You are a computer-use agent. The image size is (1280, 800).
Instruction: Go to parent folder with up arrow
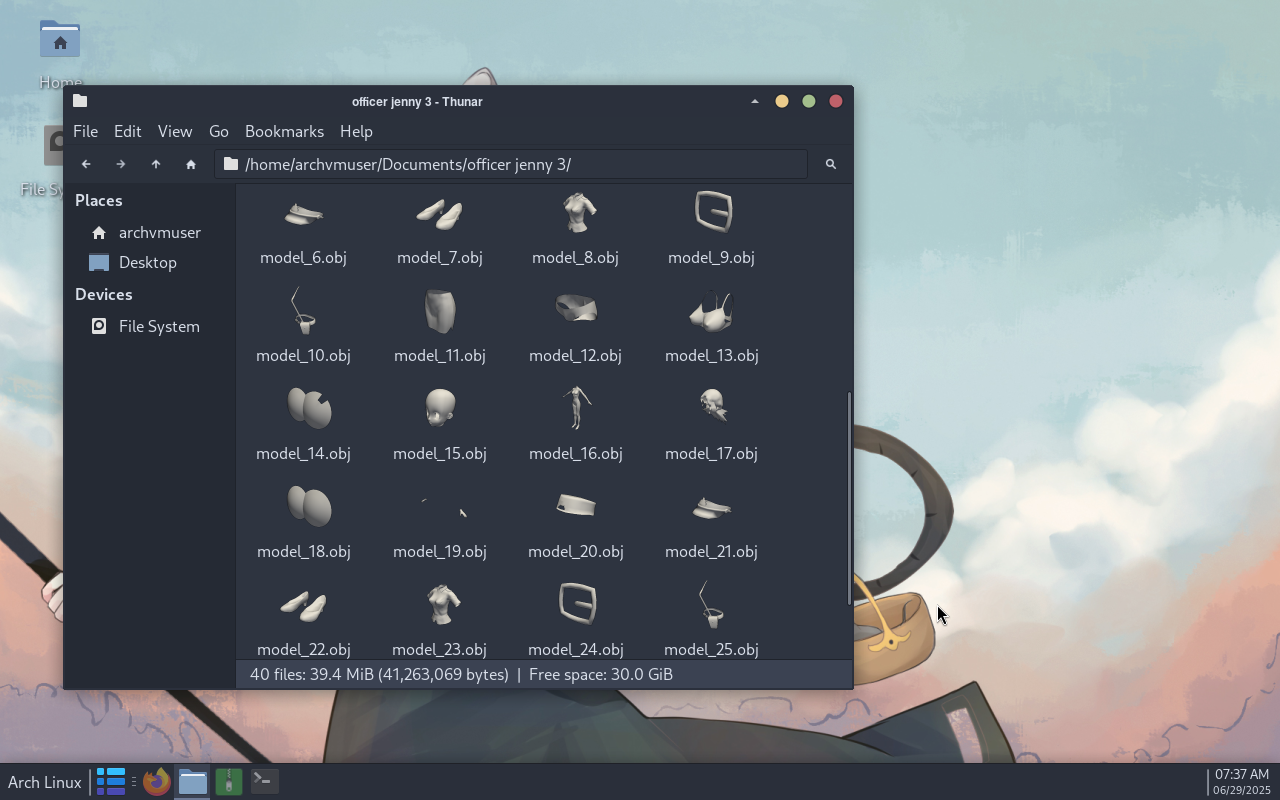pyautogui.click(x=156, y=164)
